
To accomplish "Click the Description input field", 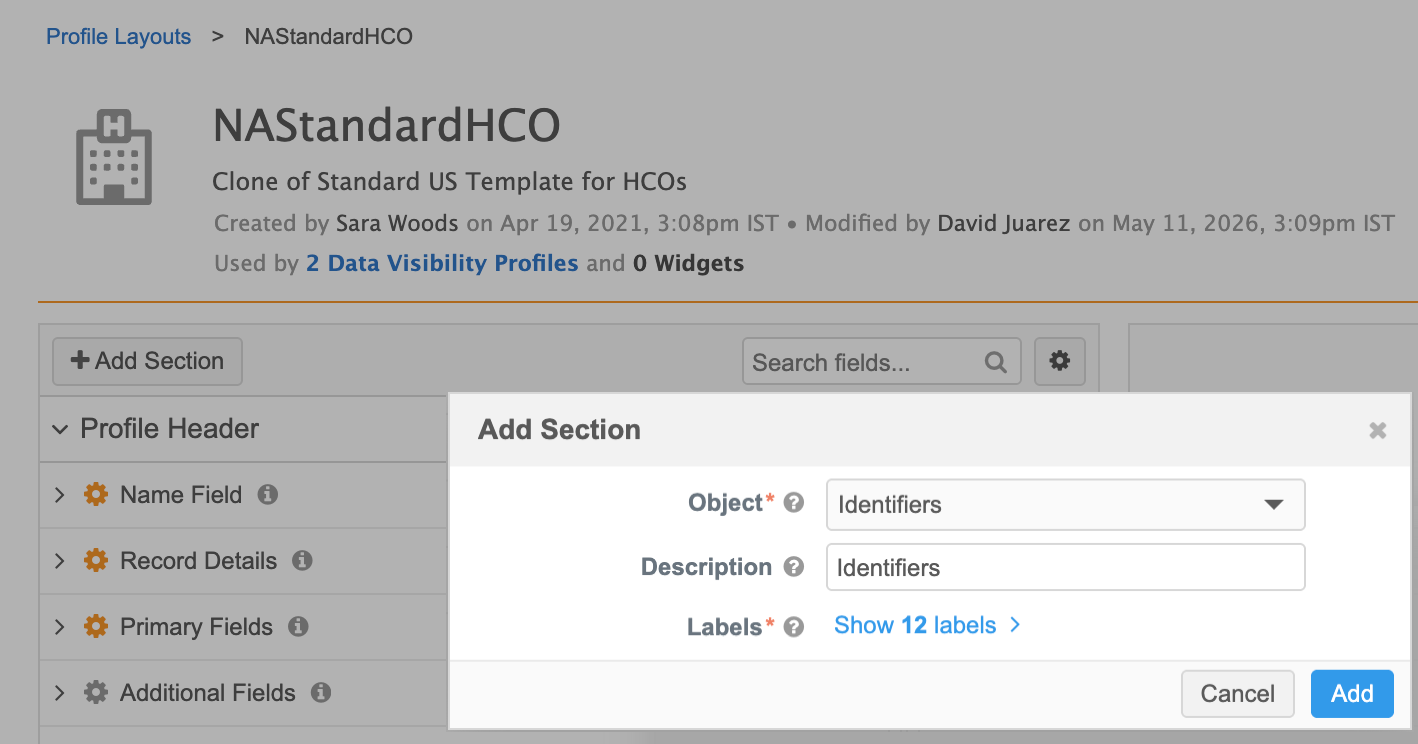I will [1065, 567].
